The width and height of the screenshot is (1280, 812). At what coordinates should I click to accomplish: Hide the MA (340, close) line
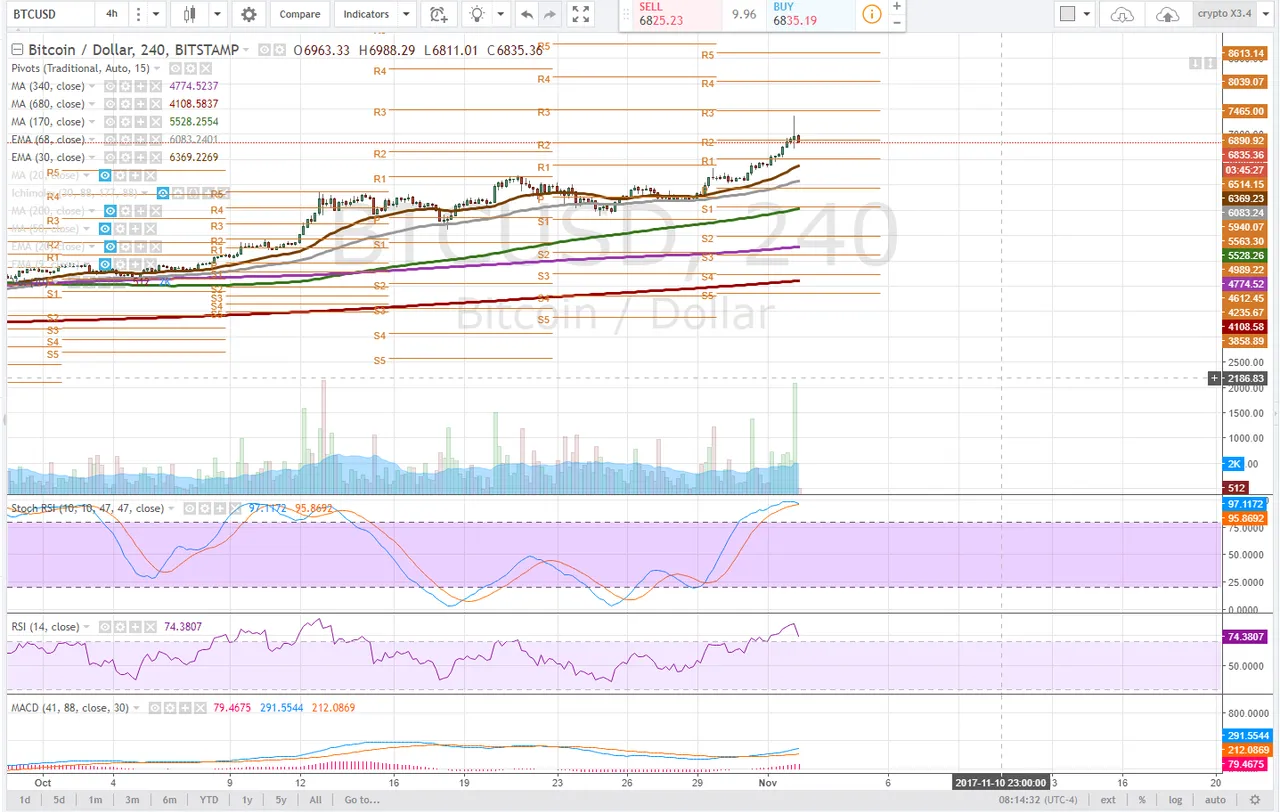[x=110, y=86]
